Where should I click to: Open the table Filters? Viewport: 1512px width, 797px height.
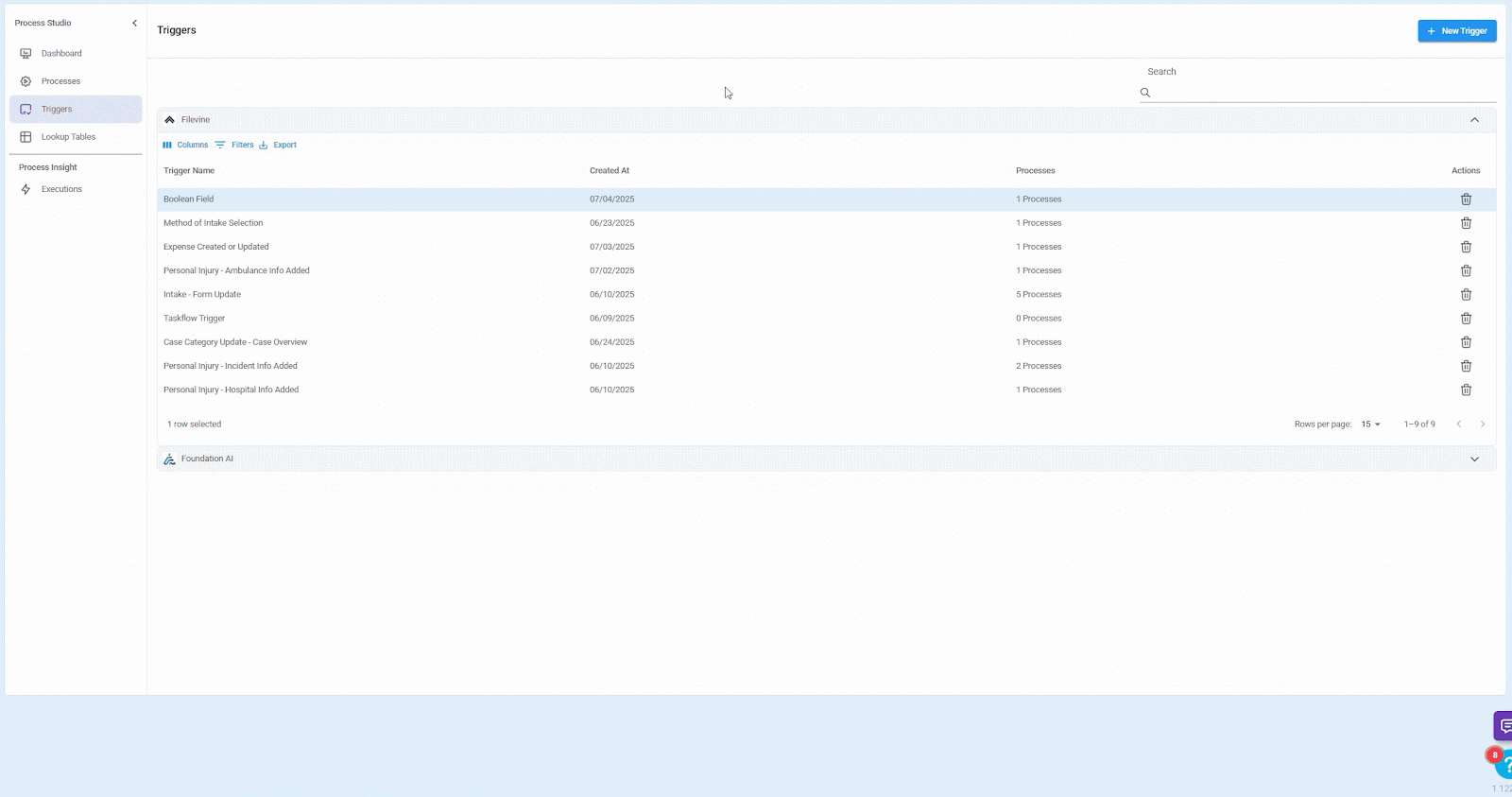[234, 145]
